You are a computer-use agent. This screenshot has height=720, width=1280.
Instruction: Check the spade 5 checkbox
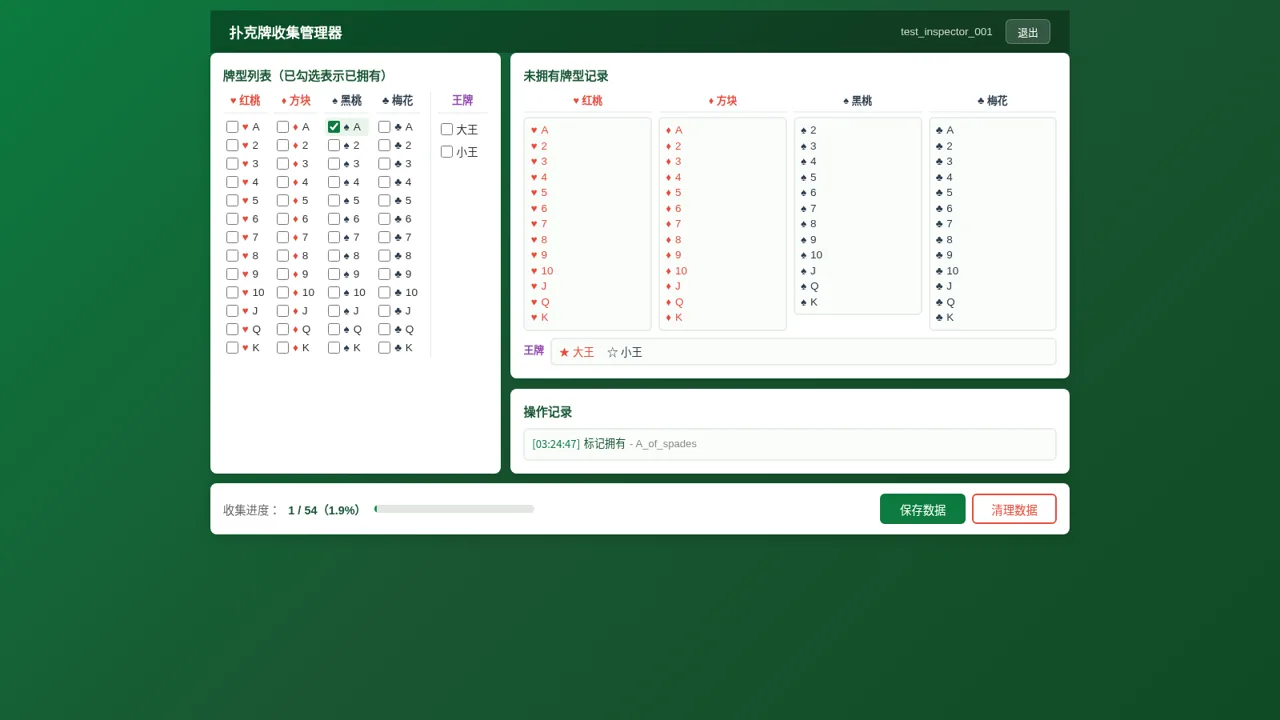(x=334, y=200)
